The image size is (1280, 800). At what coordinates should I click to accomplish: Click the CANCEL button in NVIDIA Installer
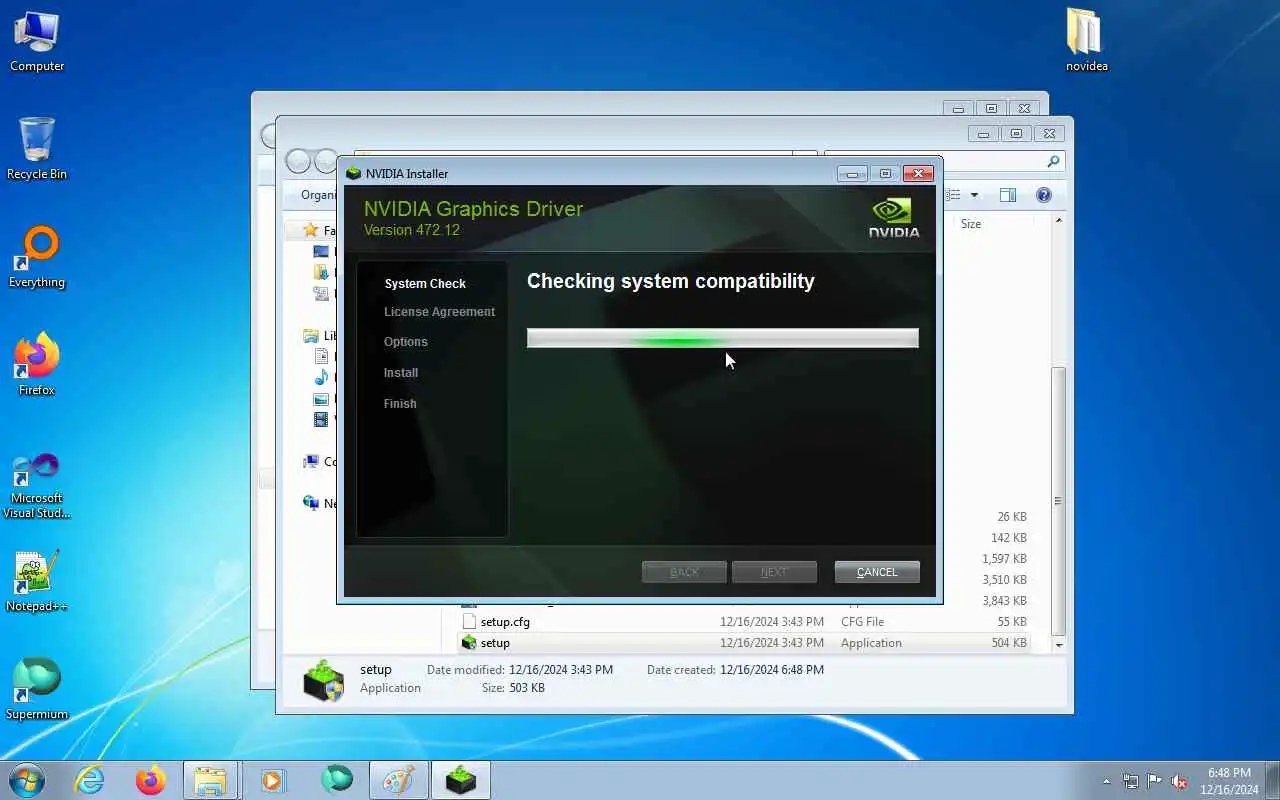[877, 572]
